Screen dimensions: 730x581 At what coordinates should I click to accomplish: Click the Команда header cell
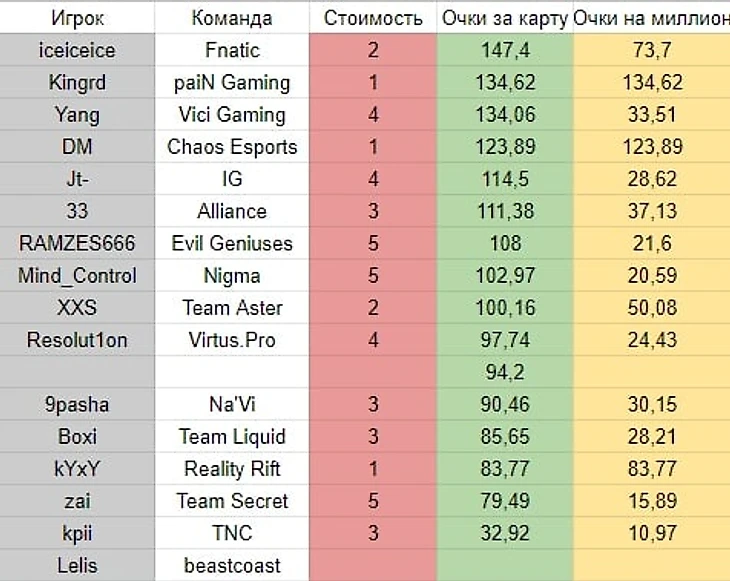click(232, 18)
